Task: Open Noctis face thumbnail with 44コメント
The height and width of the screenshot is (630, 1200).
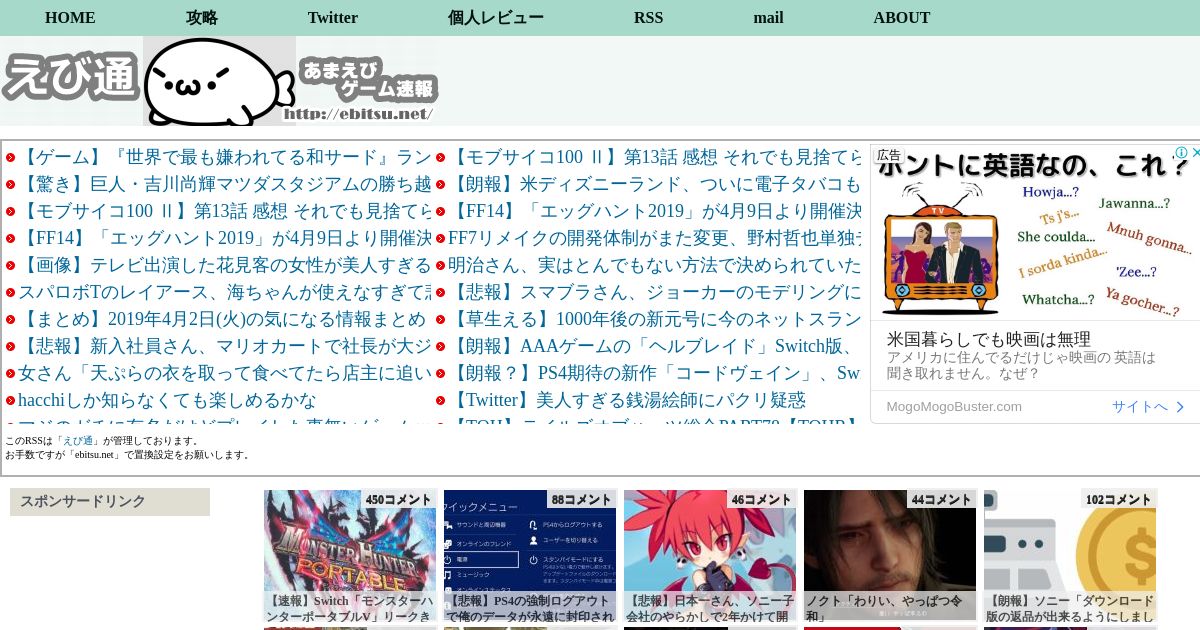Action: click(x=890, y=556)
